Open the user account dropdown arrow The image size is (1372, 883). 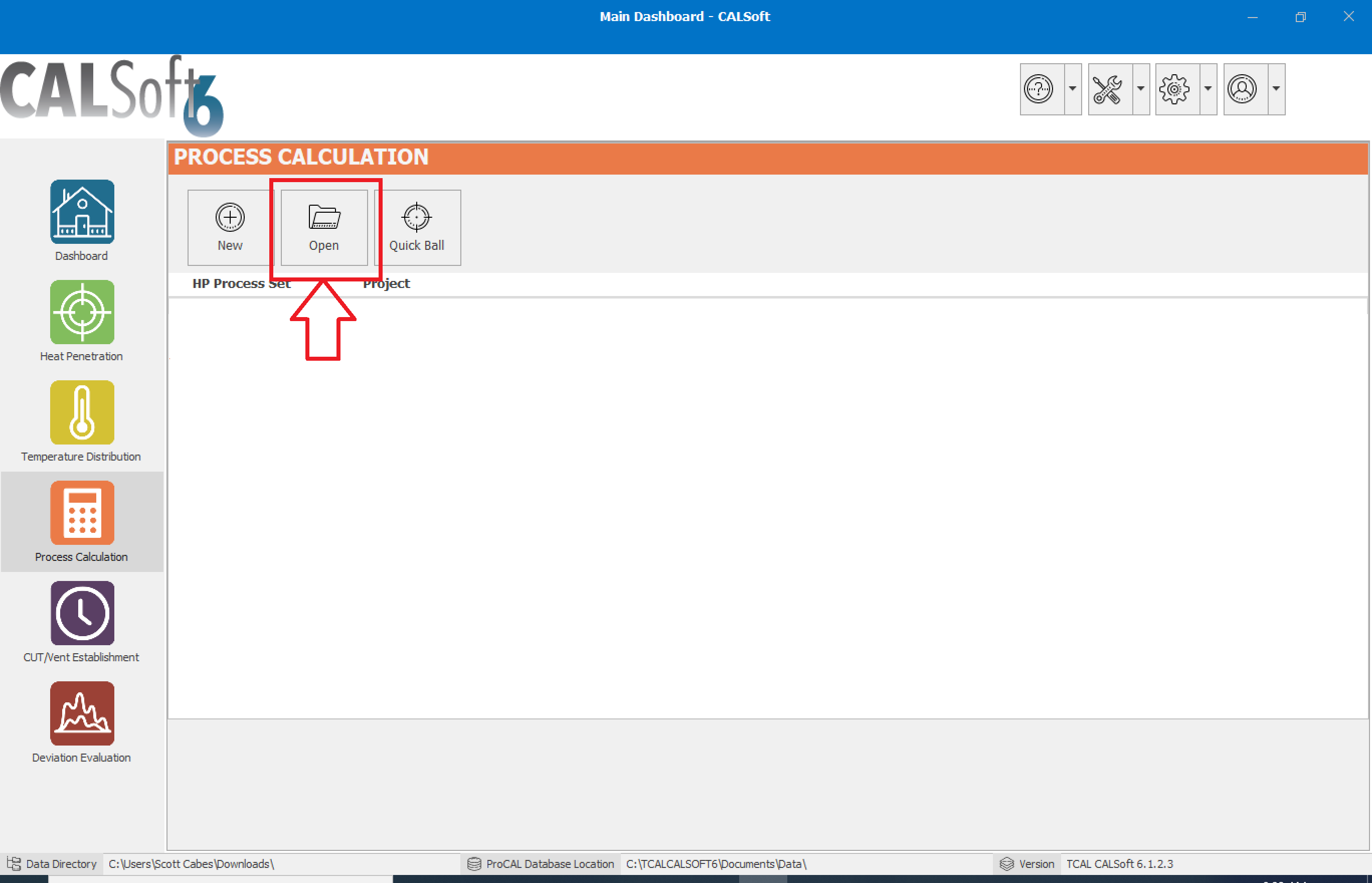[1276, 89]
